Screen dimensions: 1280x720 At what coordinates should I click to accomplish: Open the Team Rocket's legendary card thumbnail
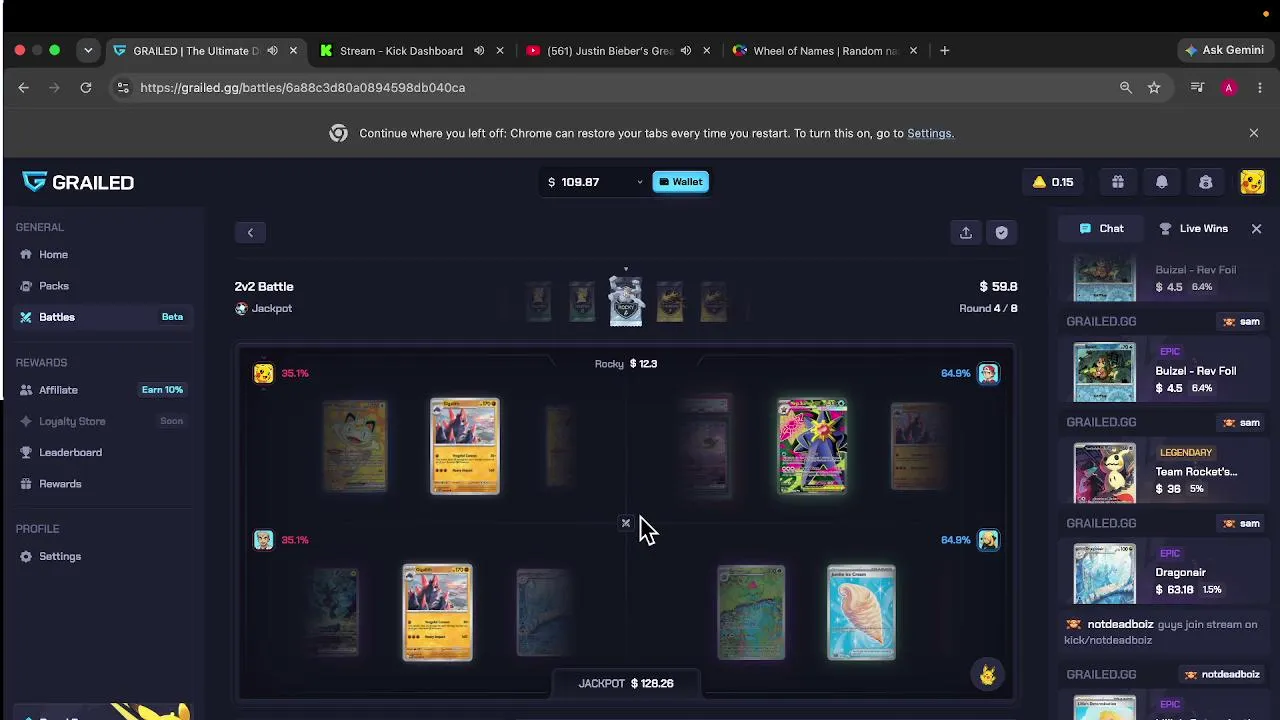click(x=1104, y=473)
